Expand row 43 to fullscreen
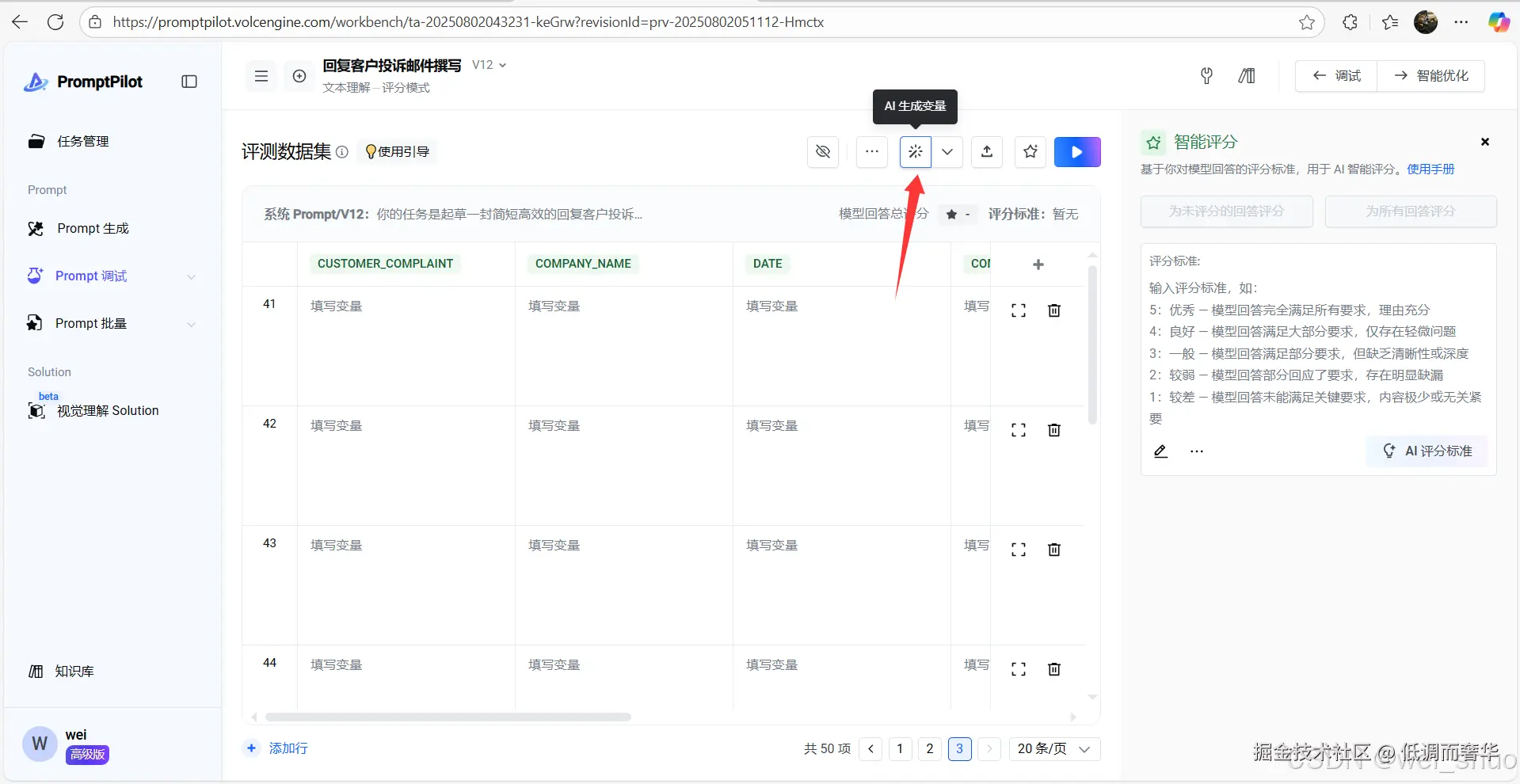 [1019, 550]
